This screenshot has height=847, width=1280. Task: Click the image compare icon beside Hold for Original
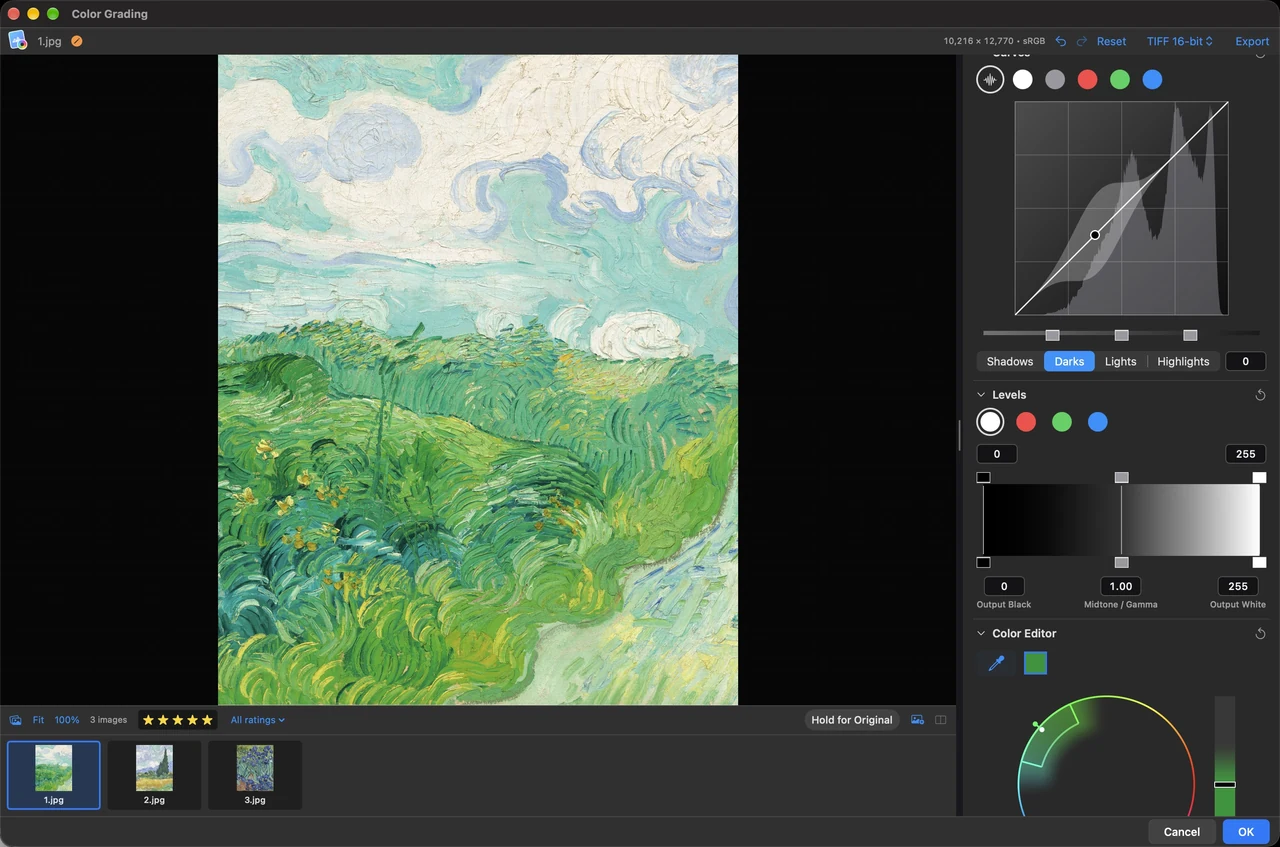[918, 720]
